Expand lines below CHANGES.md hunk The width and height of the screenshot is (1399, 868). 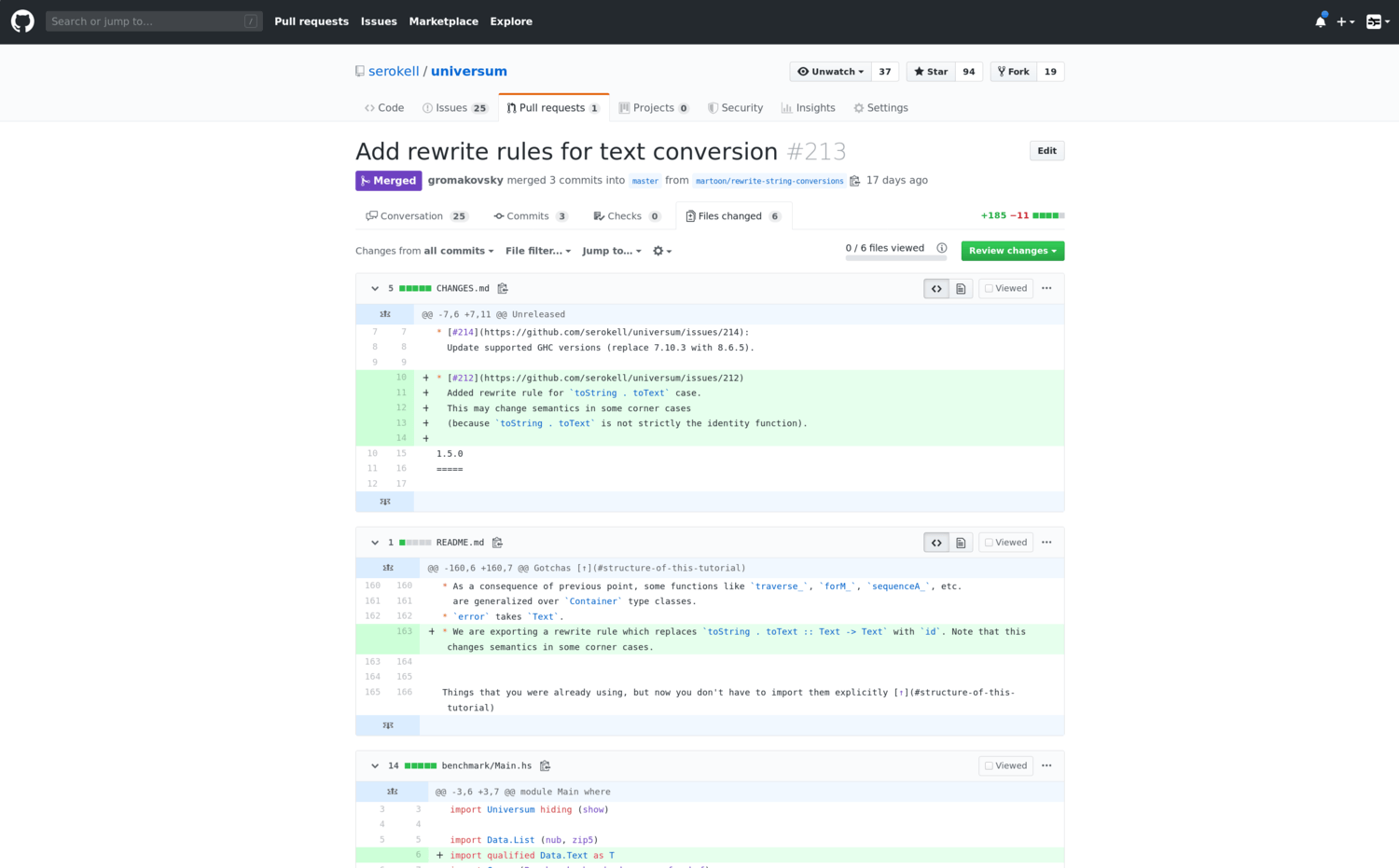[384, 502]
